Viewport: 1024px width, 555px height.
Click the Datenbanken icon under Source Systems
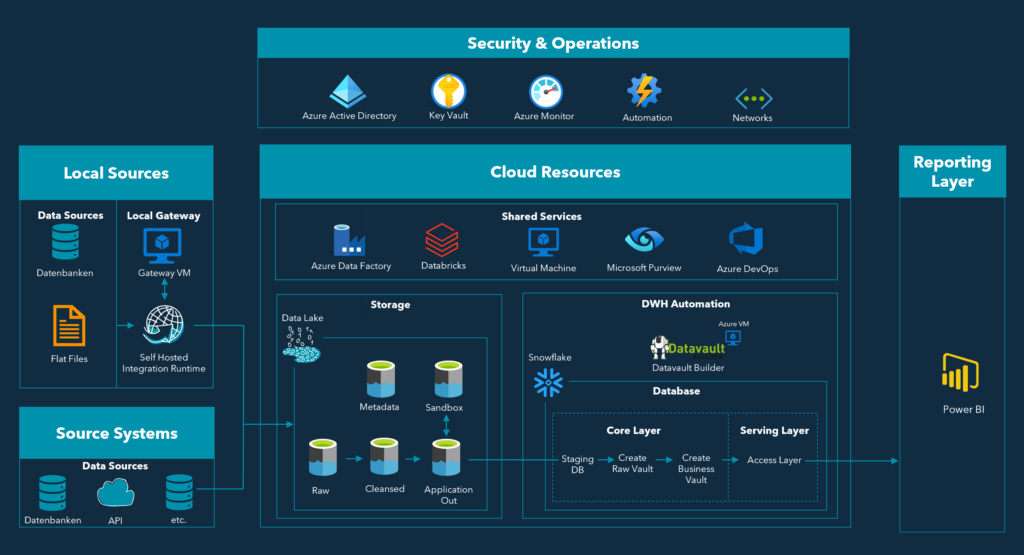pos(52,492)
